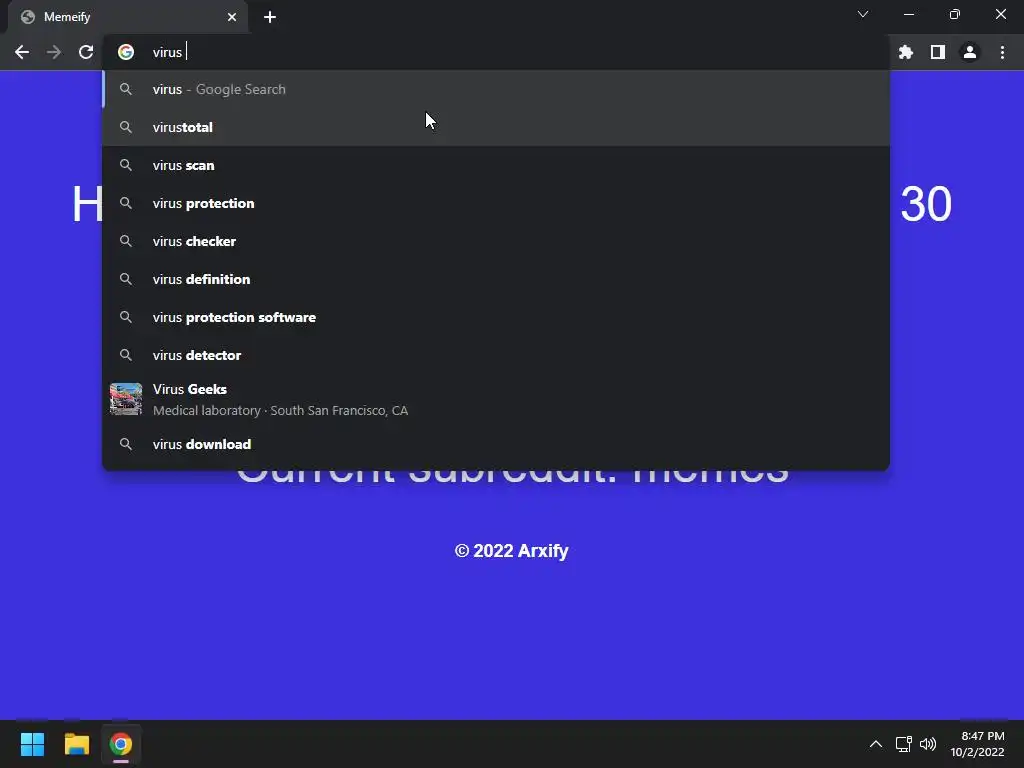
Task: Open File Explorer from the taskbar
Action: click(76, 744)
